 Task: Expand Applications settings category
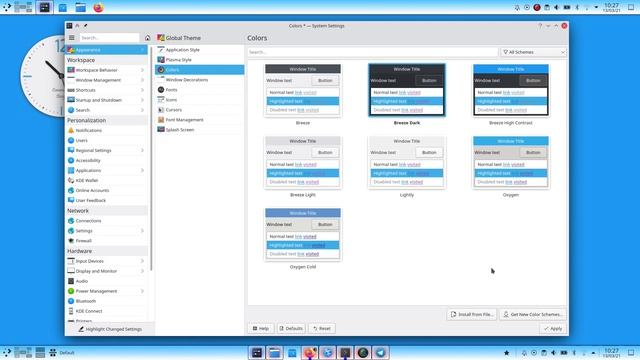[x=142, y=171]
